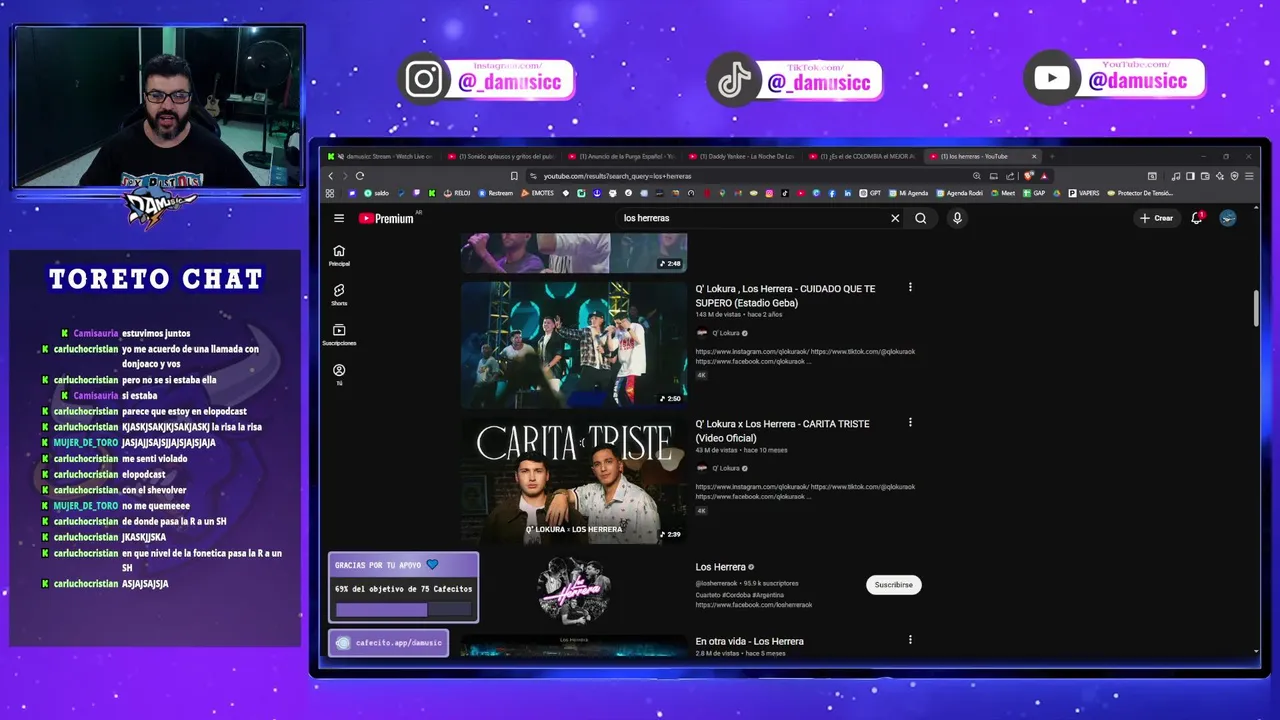Start voice search with the microphone
The height and width of the screenshot is (720, 1280).
957,218
